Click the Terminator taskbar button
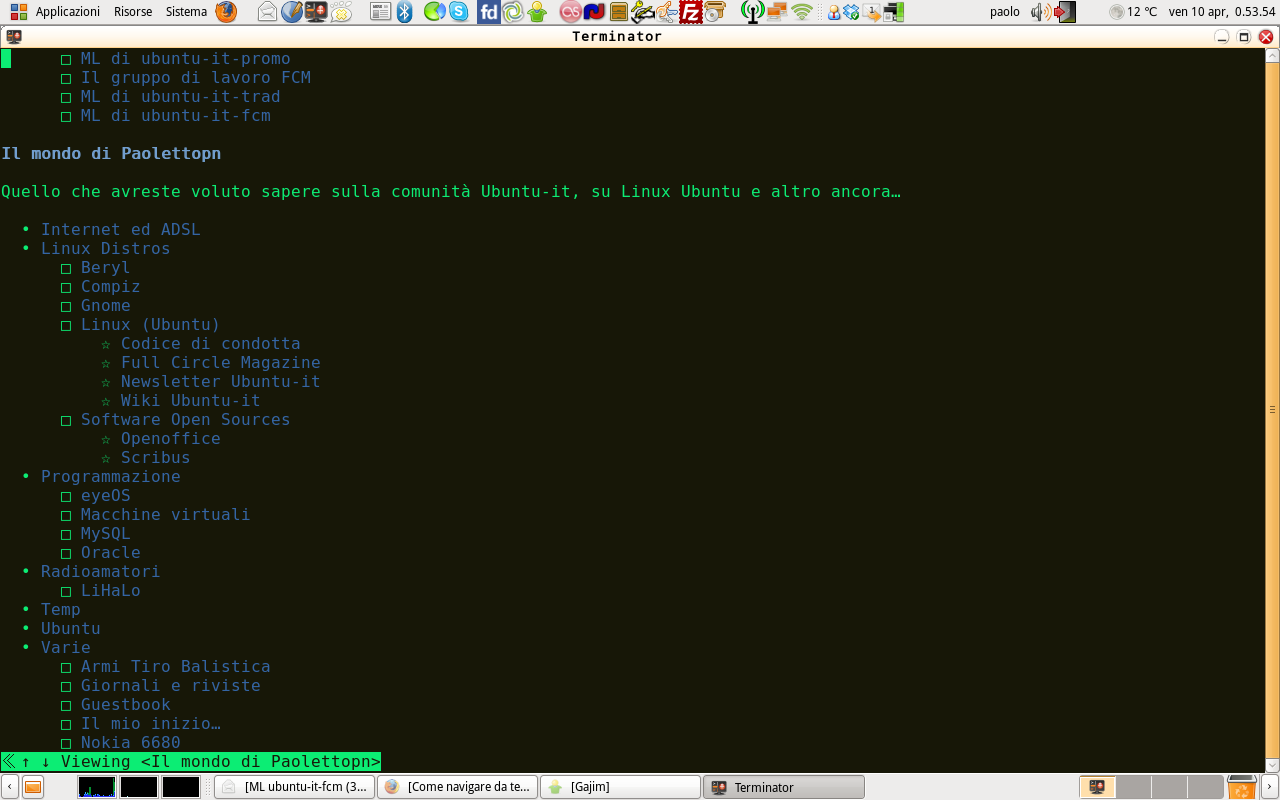 (x=783, y=787)
